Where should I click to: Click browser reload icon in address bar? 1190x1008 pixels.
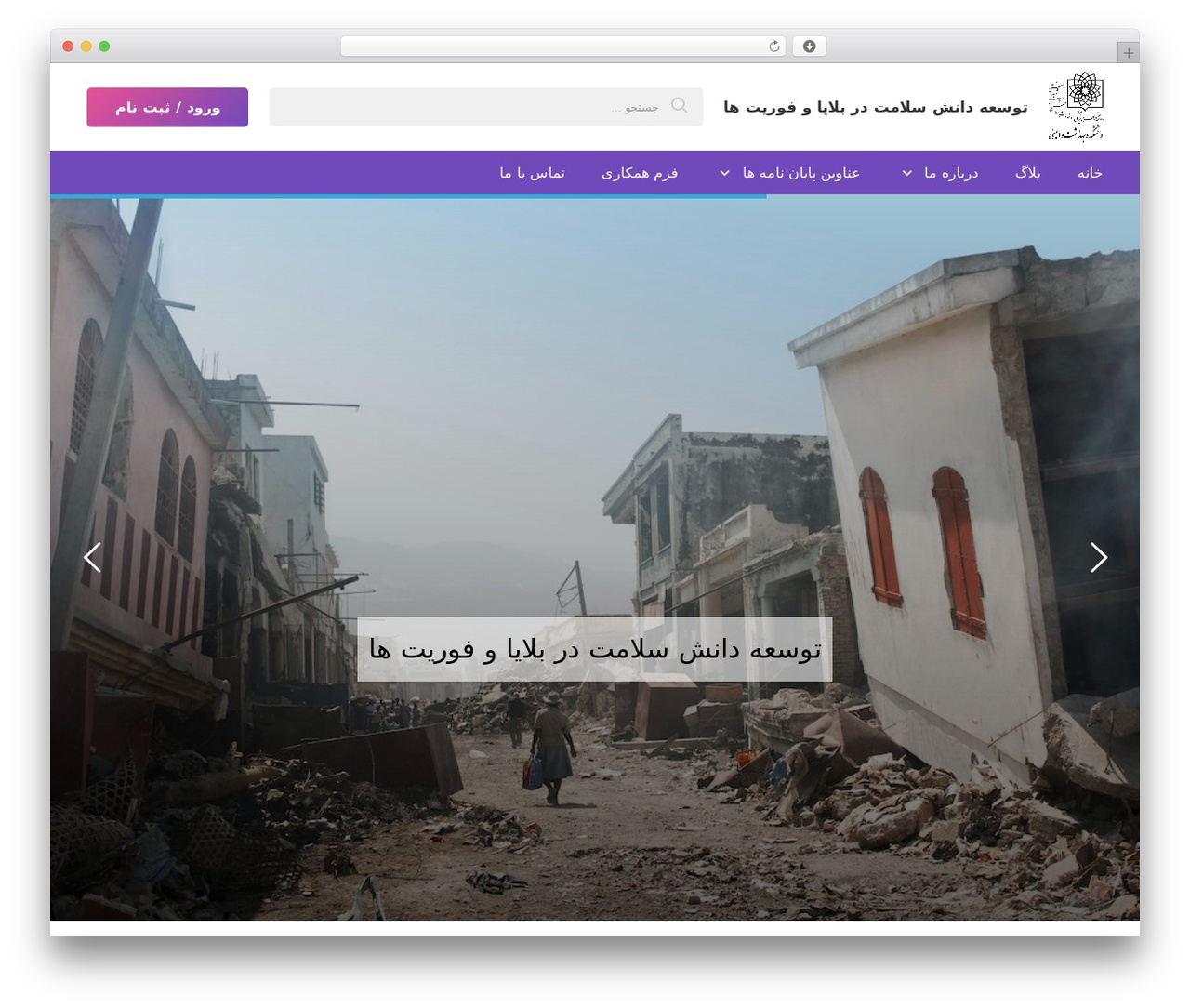(x=774, y=46)
